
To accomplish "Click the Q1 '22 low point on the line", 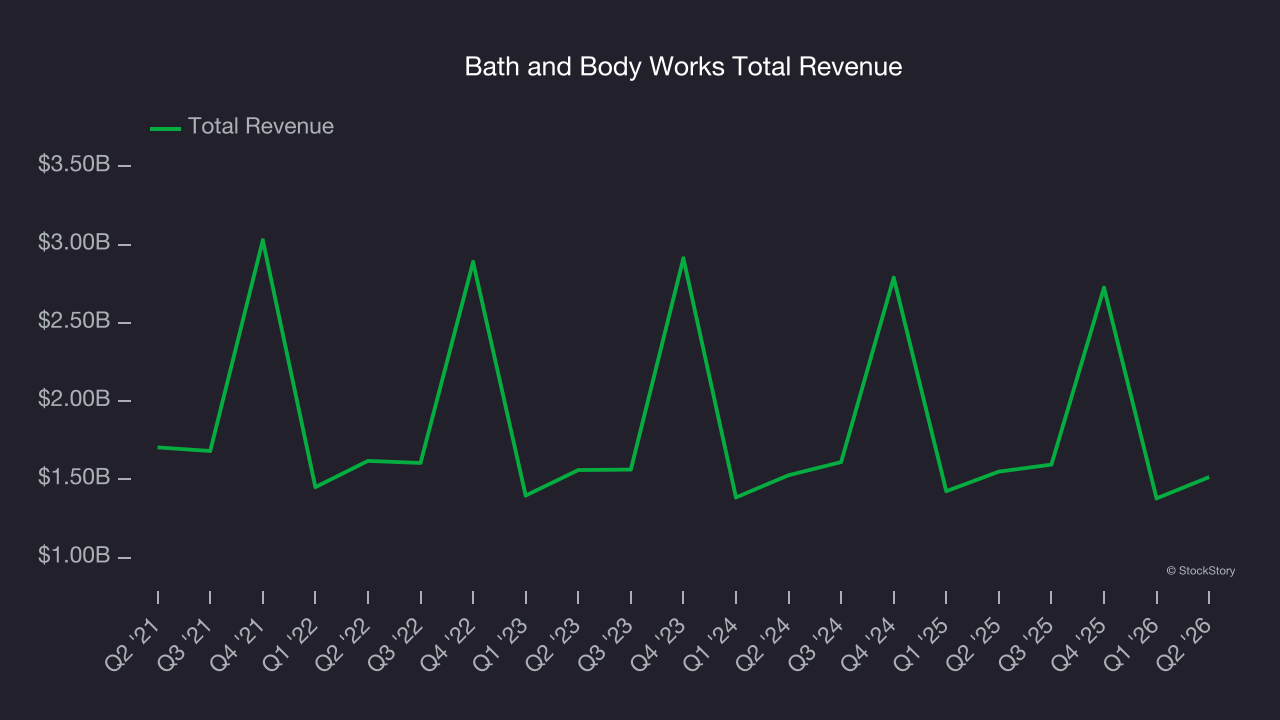I will [315, 487].
